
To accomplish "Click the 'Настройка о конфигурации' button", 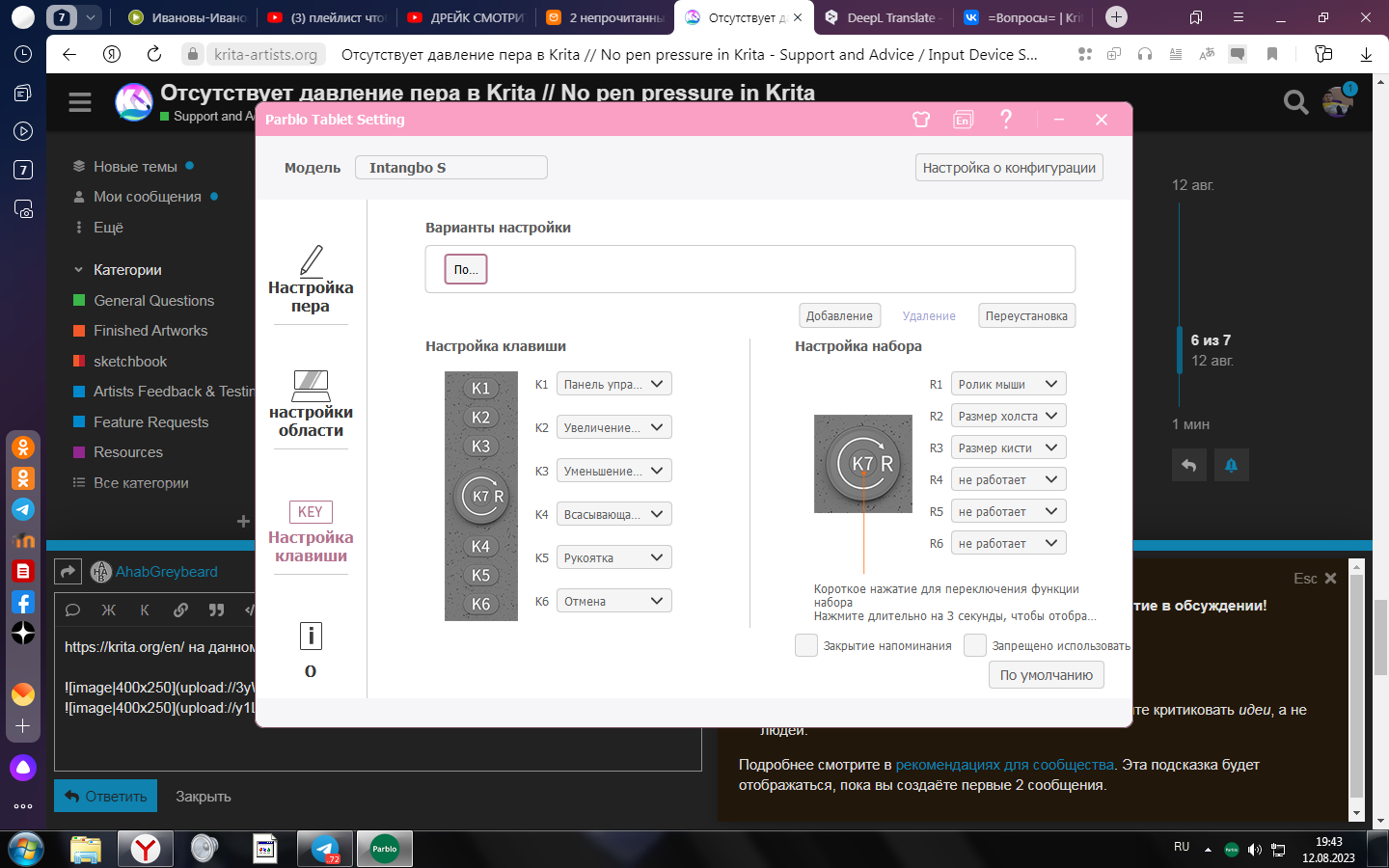I will pos(1009,168).
